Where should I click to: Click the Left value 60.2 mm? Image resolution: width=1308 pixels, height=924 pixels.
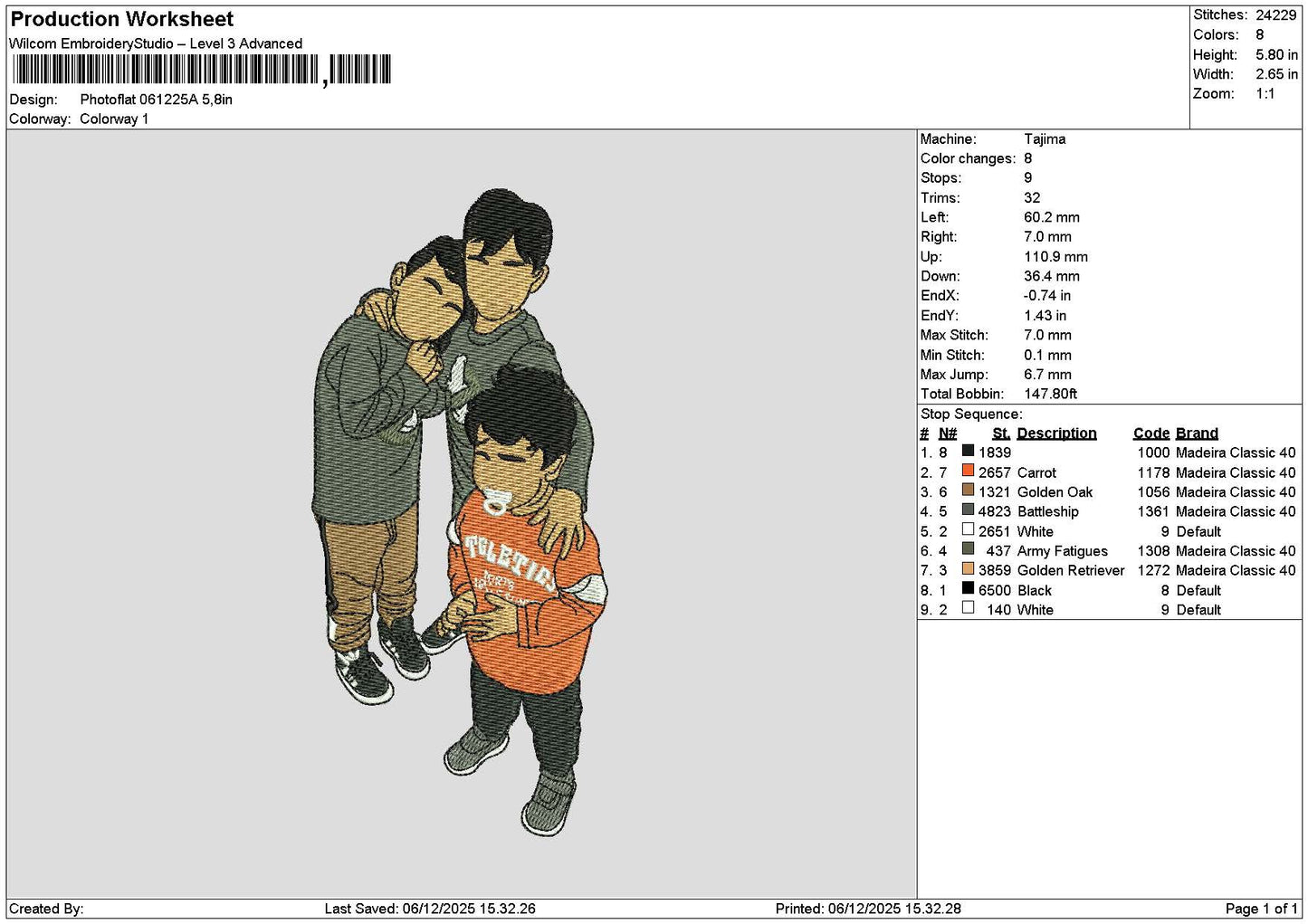click(x=1052, y=217)
